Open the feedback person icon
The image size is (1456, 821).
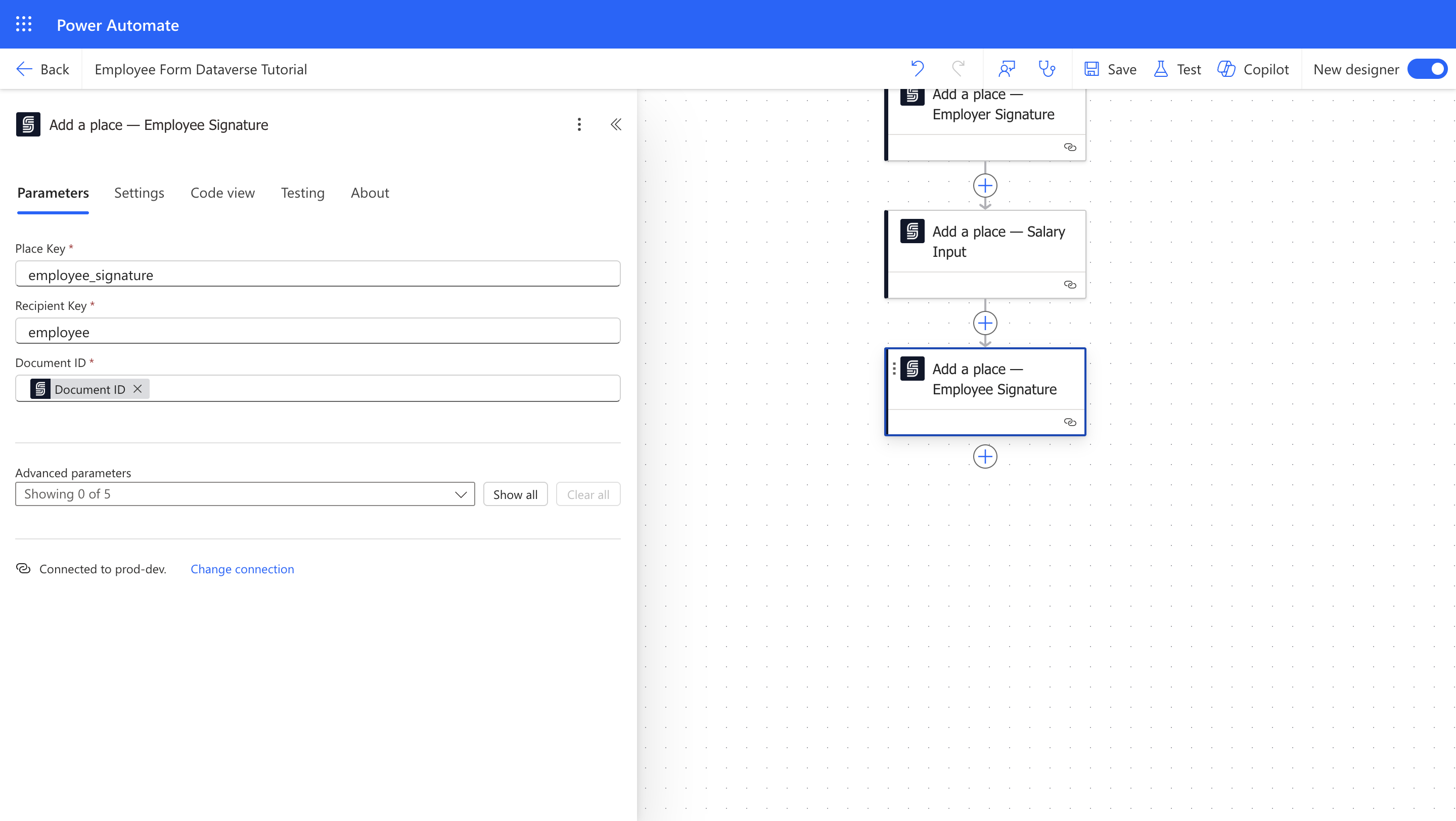coord(1007,69)
